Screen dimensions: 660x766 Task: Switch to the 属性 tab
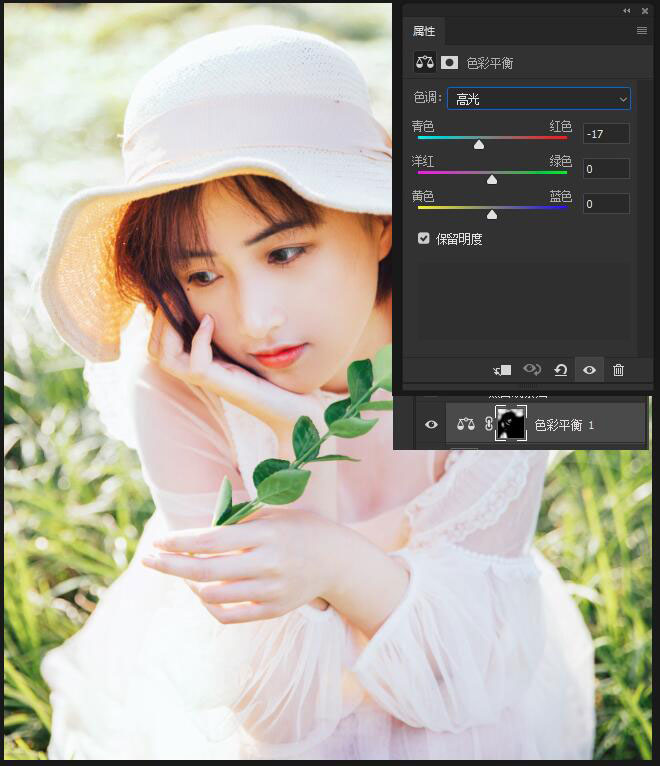coord(424,31)
